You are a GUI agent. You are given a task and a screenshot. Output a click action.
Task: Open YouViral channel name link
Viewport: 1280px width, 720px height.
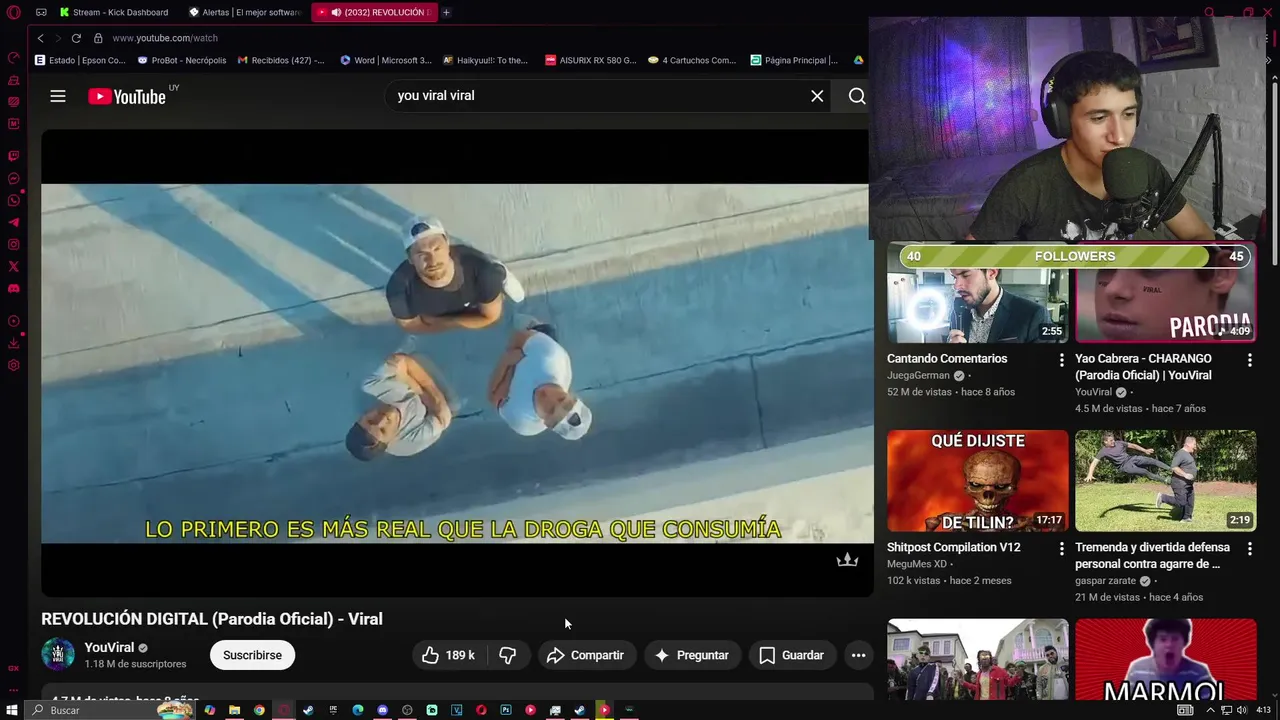109,647
